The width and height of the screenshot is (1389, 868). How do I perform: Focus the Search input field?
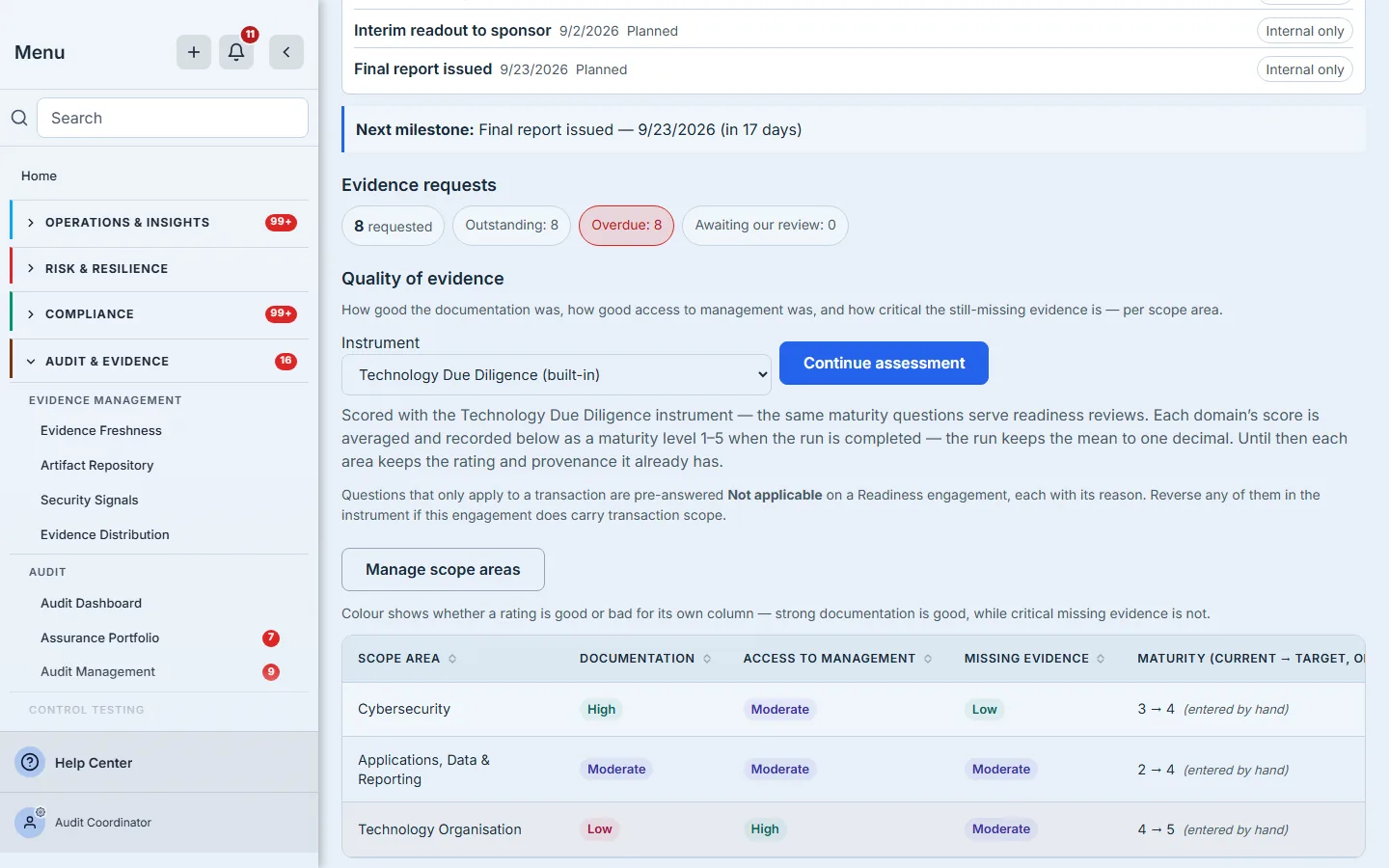tap(173, 118)
